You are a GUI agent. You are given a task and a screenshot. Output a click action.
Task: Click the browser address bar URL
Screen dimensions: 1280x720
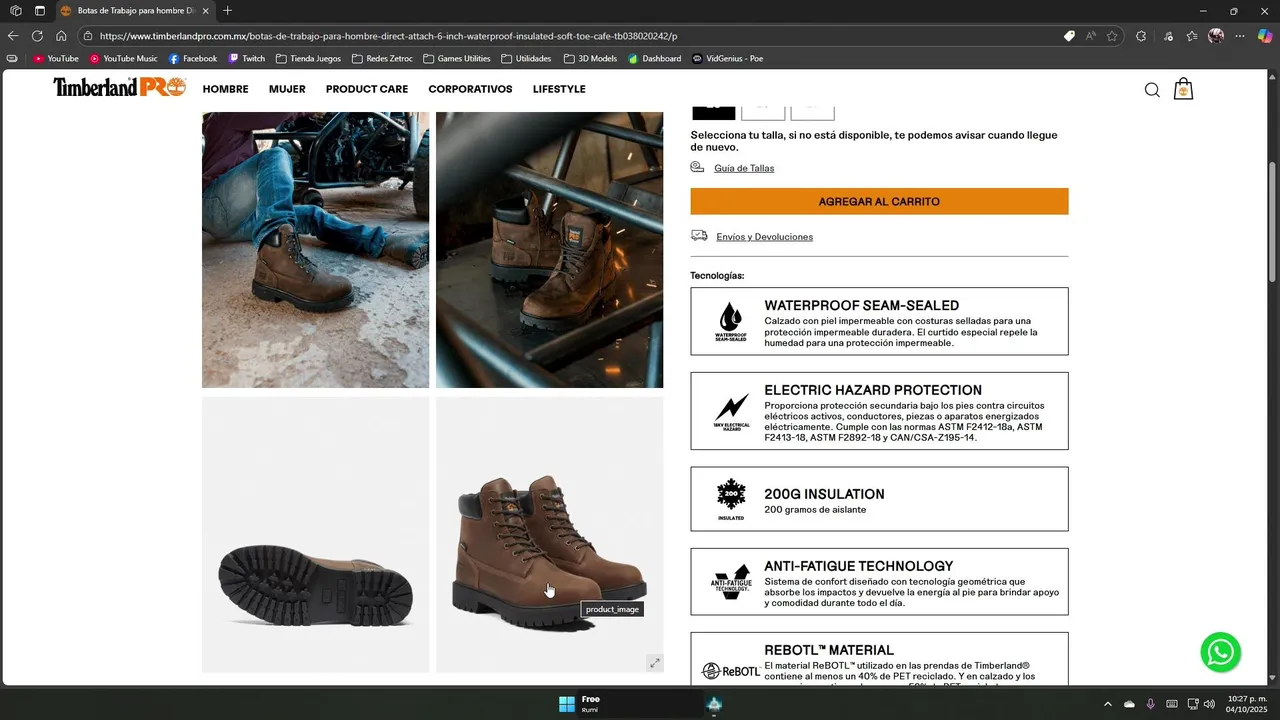389,36
